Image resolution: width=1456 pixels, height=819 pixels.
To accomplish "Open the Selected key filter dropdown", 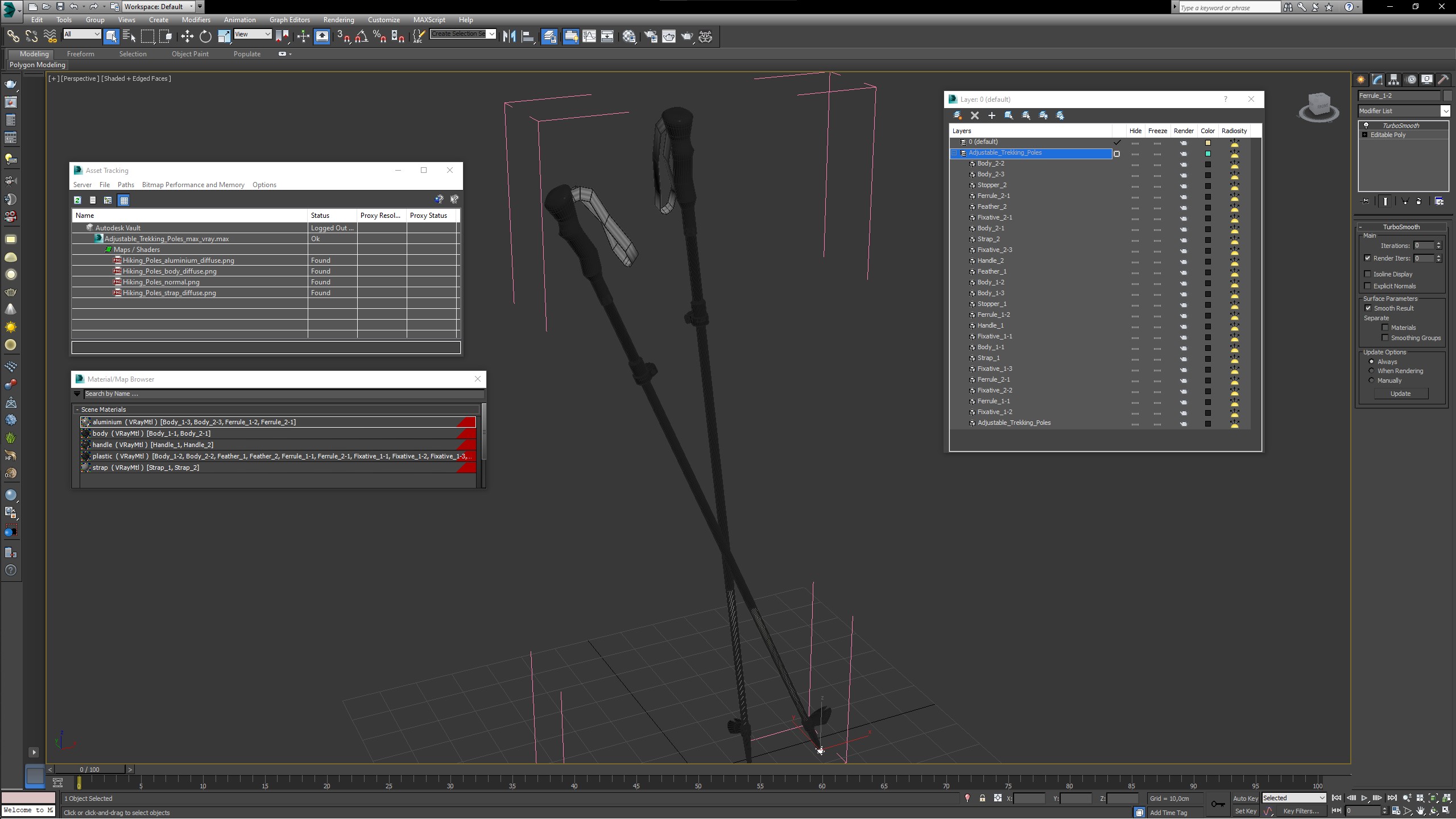I will [x=1294, y=799].
